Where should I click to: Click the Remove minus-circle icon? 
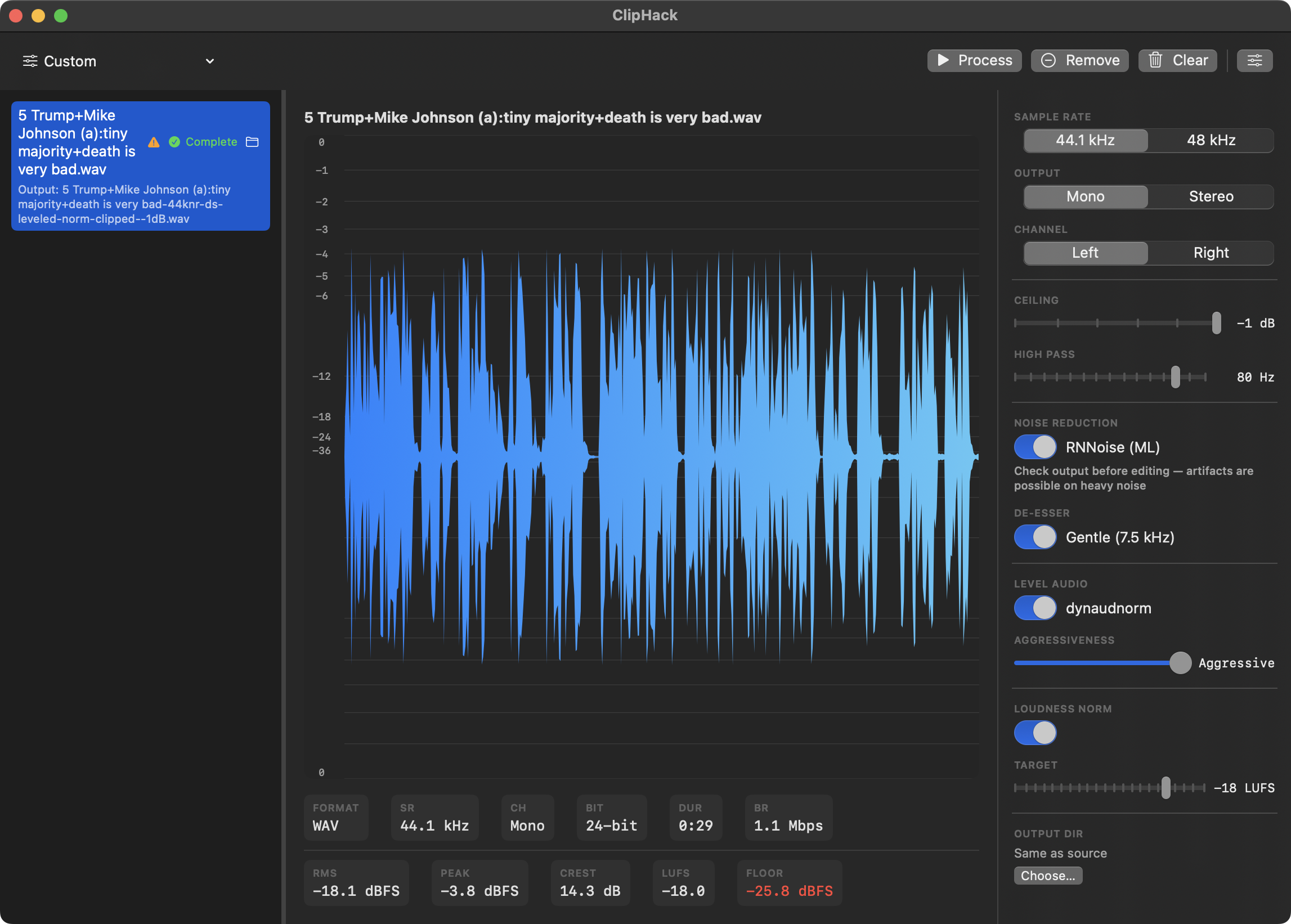pos(1050,60)
